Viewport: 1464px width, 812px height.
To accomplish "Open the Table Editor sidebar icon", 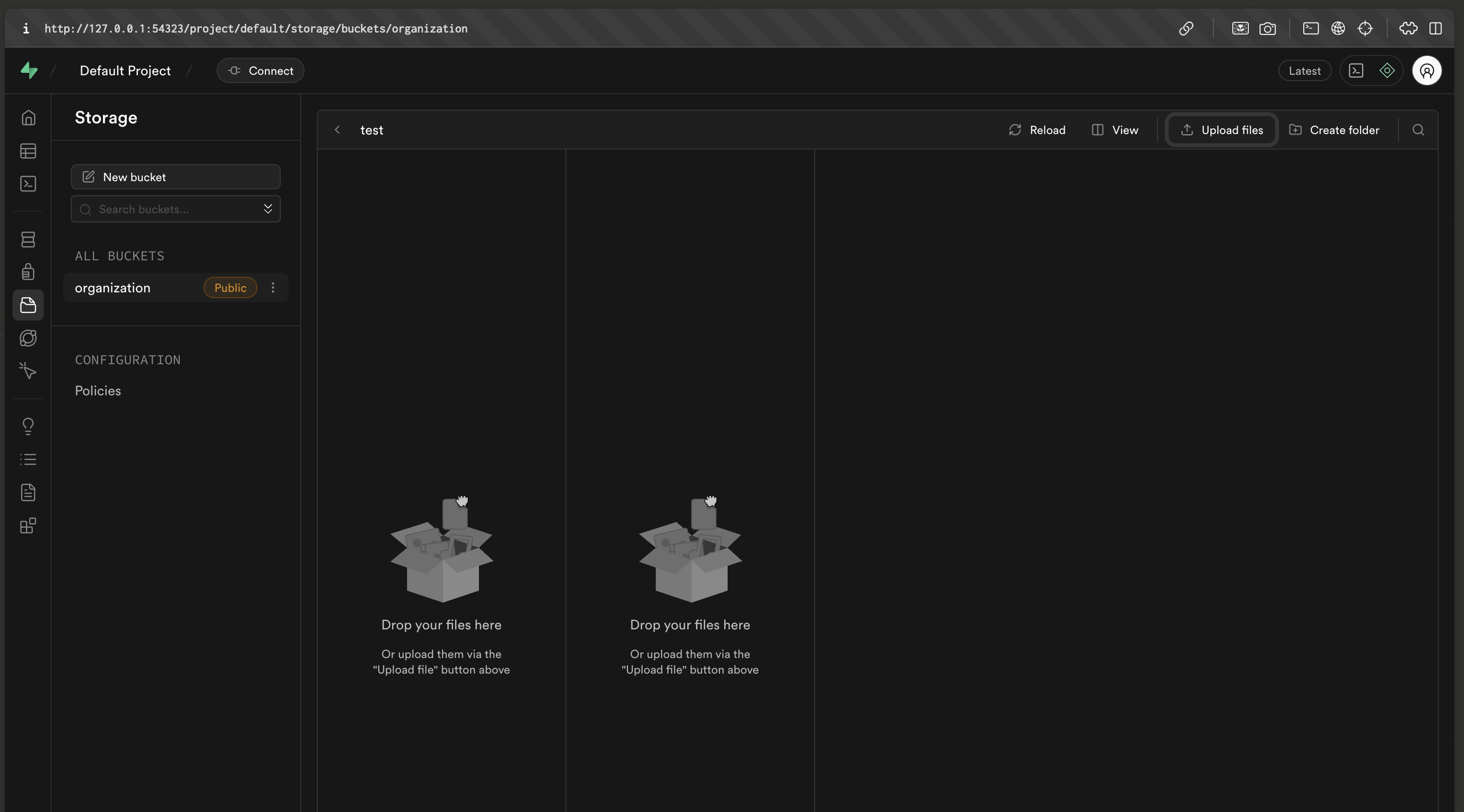I will point(28,151).
